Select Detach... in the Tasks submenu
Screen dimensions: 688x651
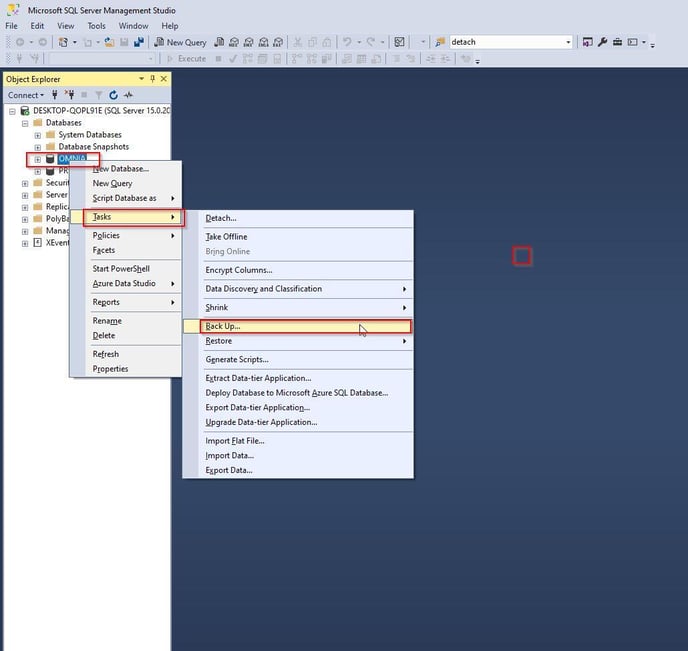(298, 218)
